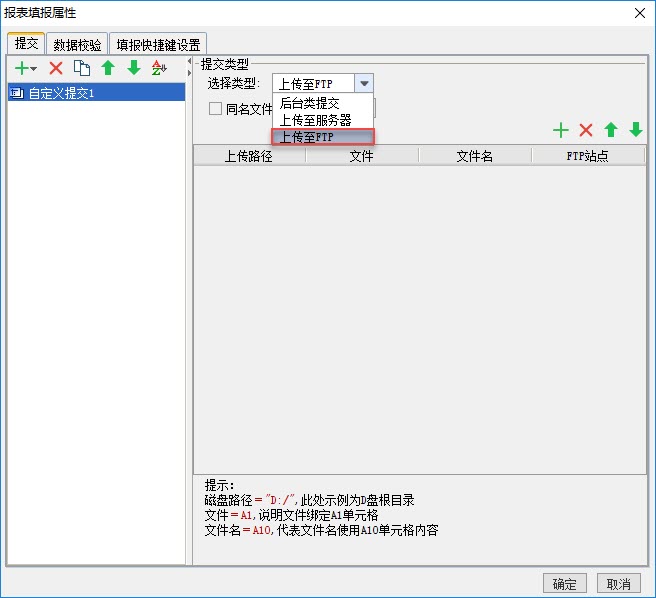Delete the selected submit with the left red X
This screenshot has width=656, height=598.
pyautogui.click(x=56, y=68)
